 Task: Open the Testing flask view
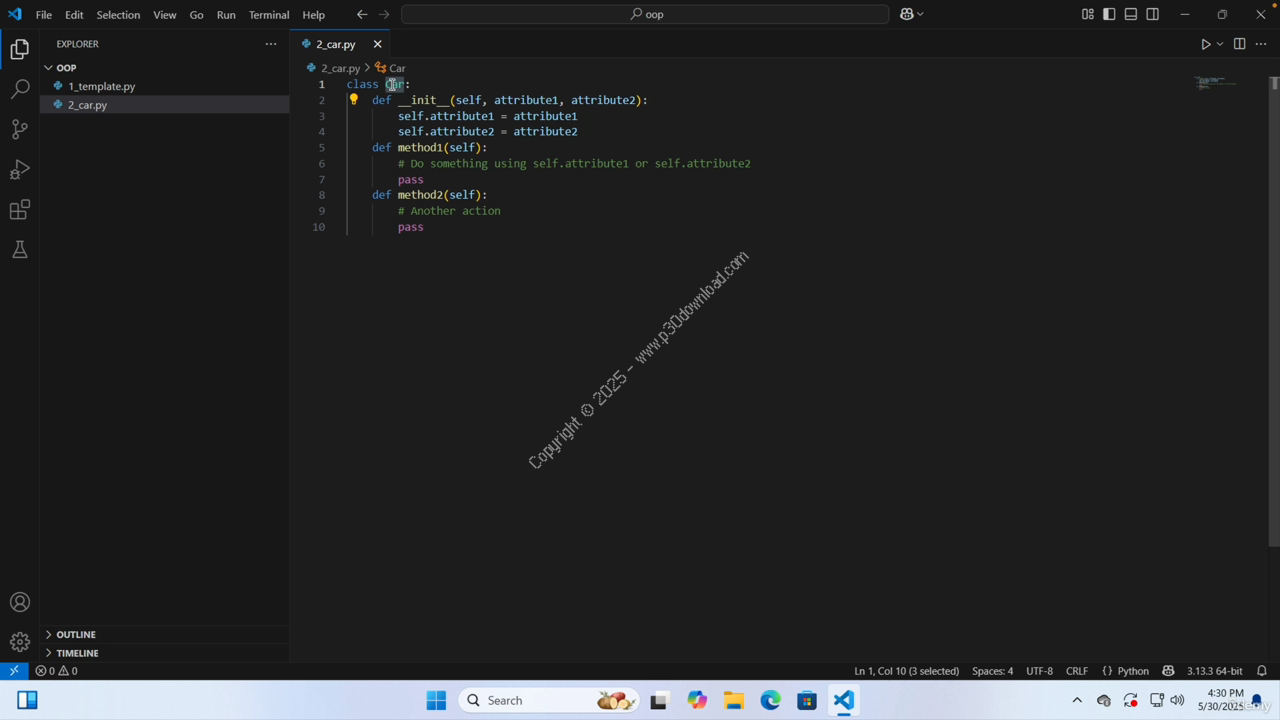[20, 249]
